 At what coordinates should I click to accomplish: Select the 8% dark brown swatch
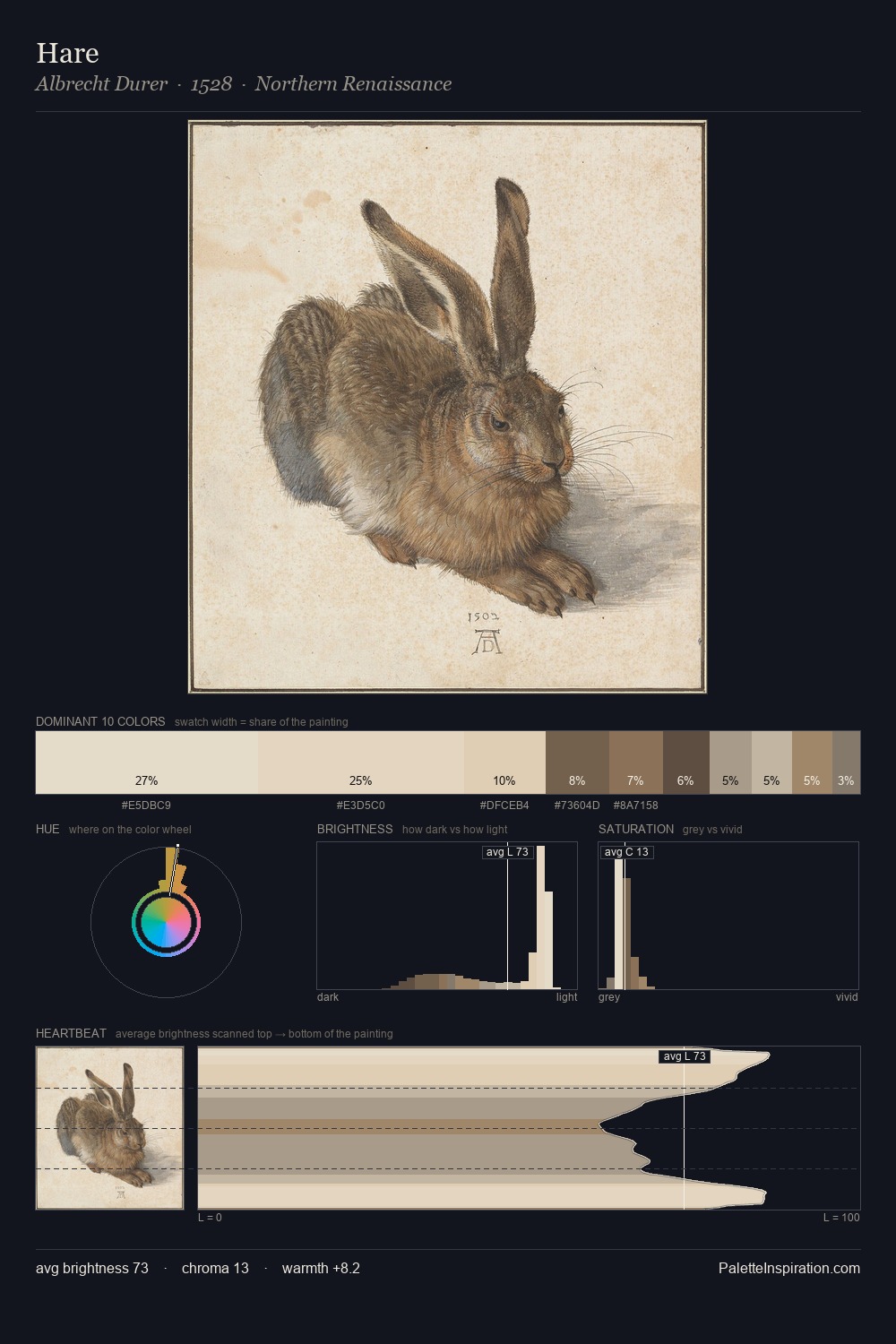577,762
